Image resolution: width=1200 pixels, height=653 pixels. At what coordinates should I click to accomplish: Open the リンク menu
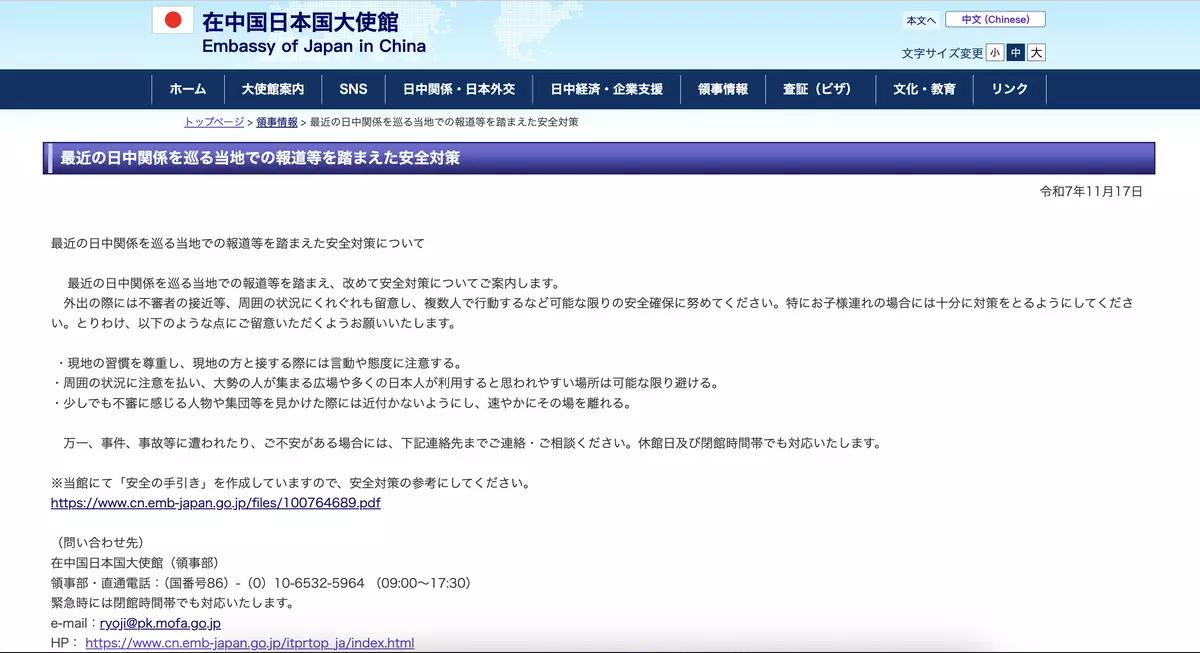pos(1010,89)
